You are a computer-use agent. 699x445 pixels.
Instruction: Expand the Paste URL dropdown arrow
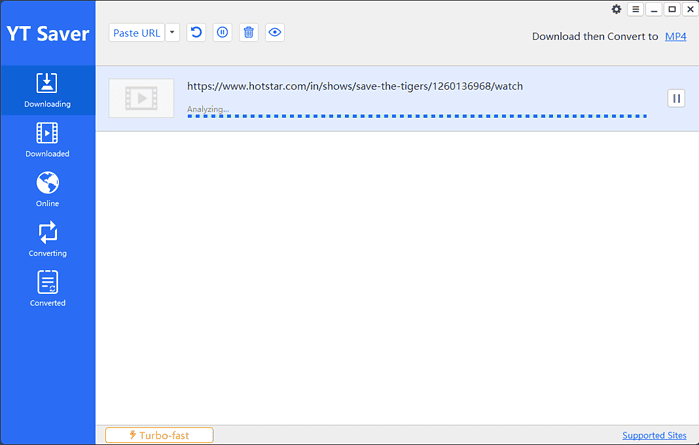172,33
